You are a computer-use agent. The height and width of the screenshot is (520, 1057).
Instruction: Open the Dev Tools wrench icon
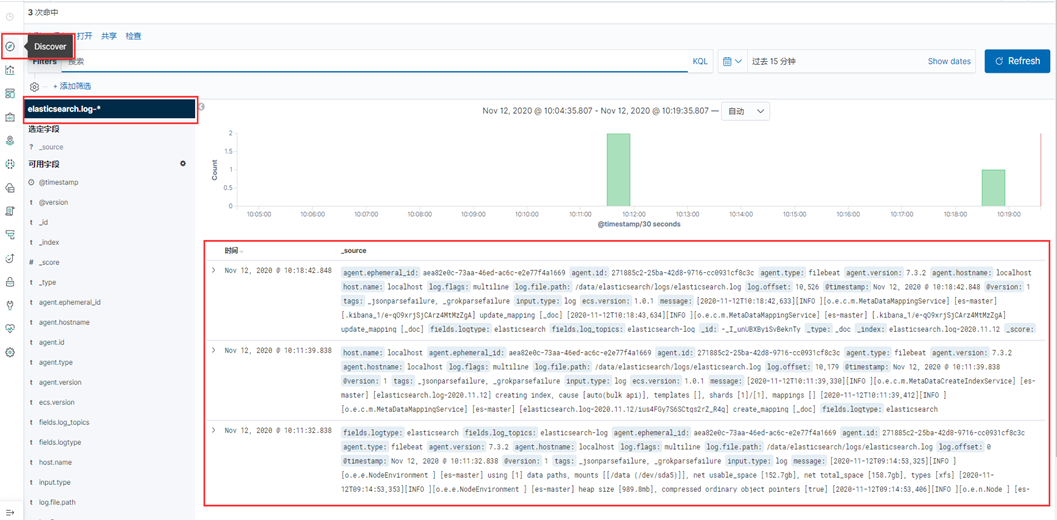[10, 305]
